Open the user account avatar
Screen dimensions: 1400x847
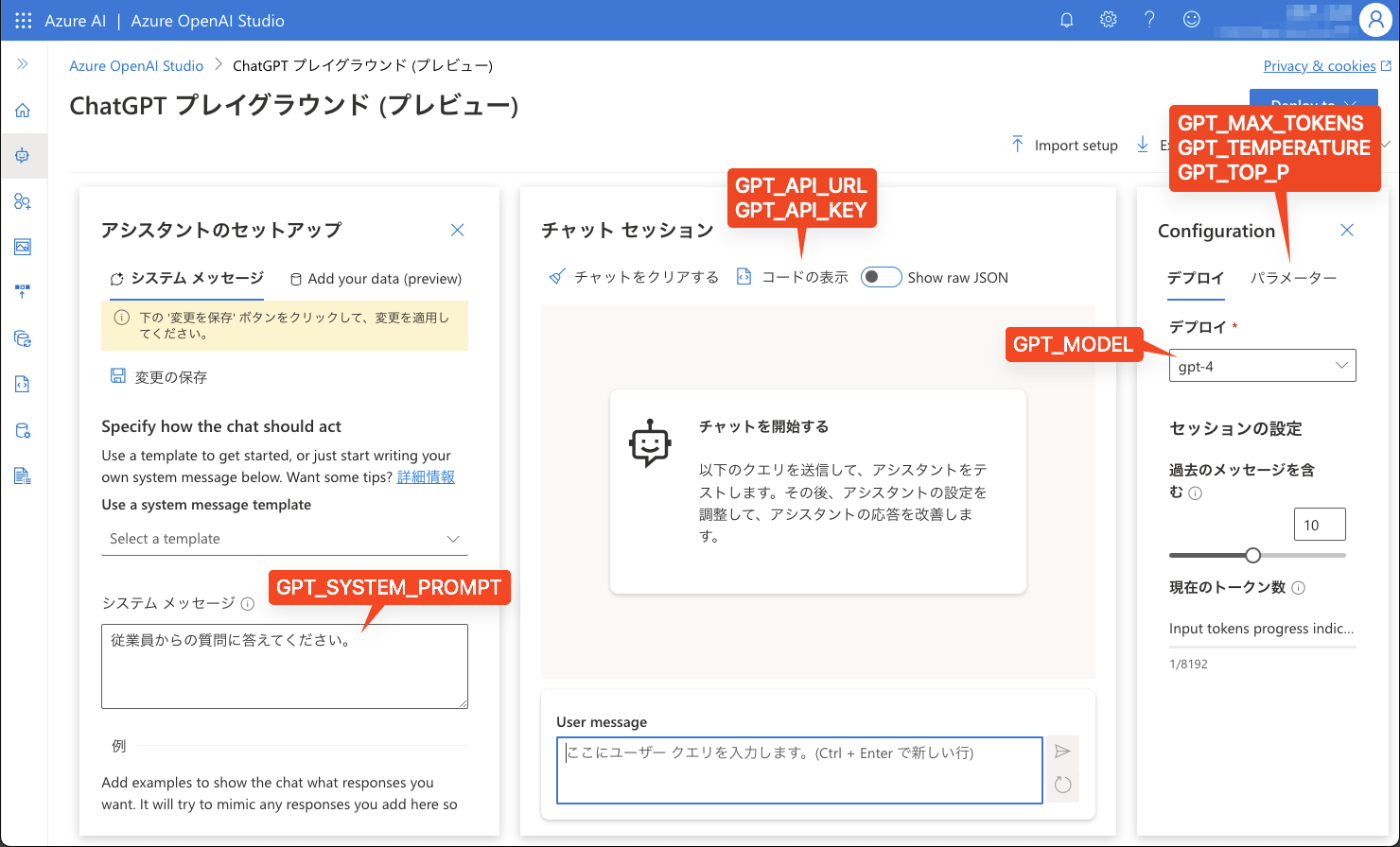1374,20
